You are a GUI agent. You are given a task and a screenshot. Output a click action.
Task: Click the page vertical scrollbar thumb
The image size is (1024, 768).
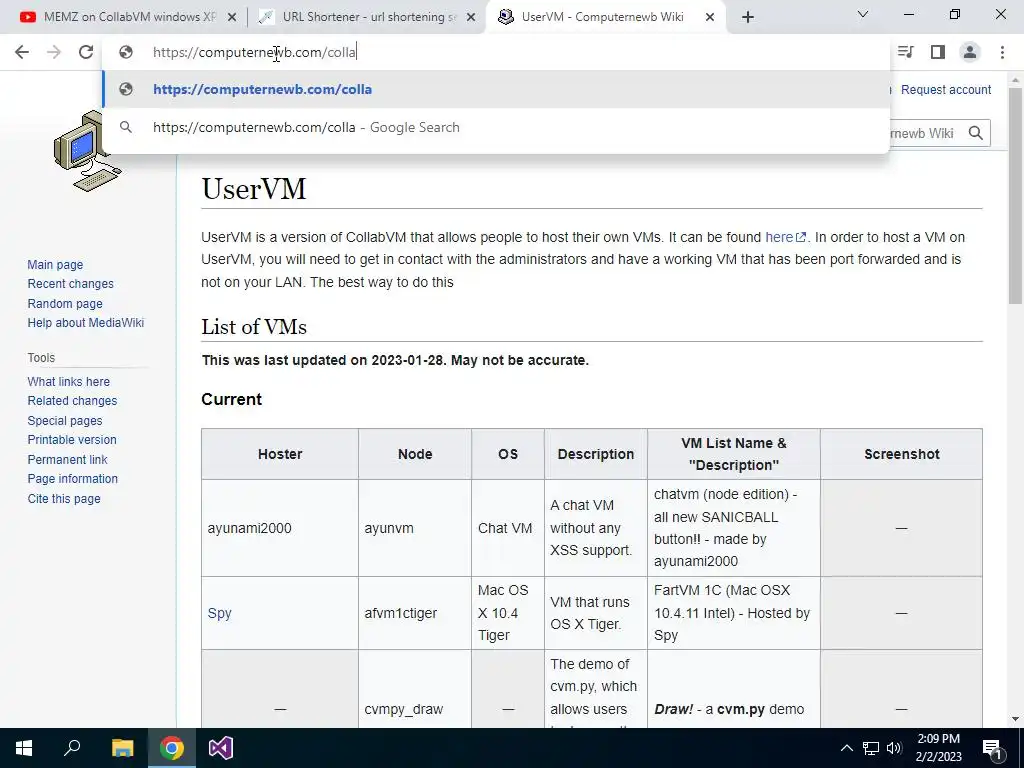pyautogui.click(x=1015, y=196)
